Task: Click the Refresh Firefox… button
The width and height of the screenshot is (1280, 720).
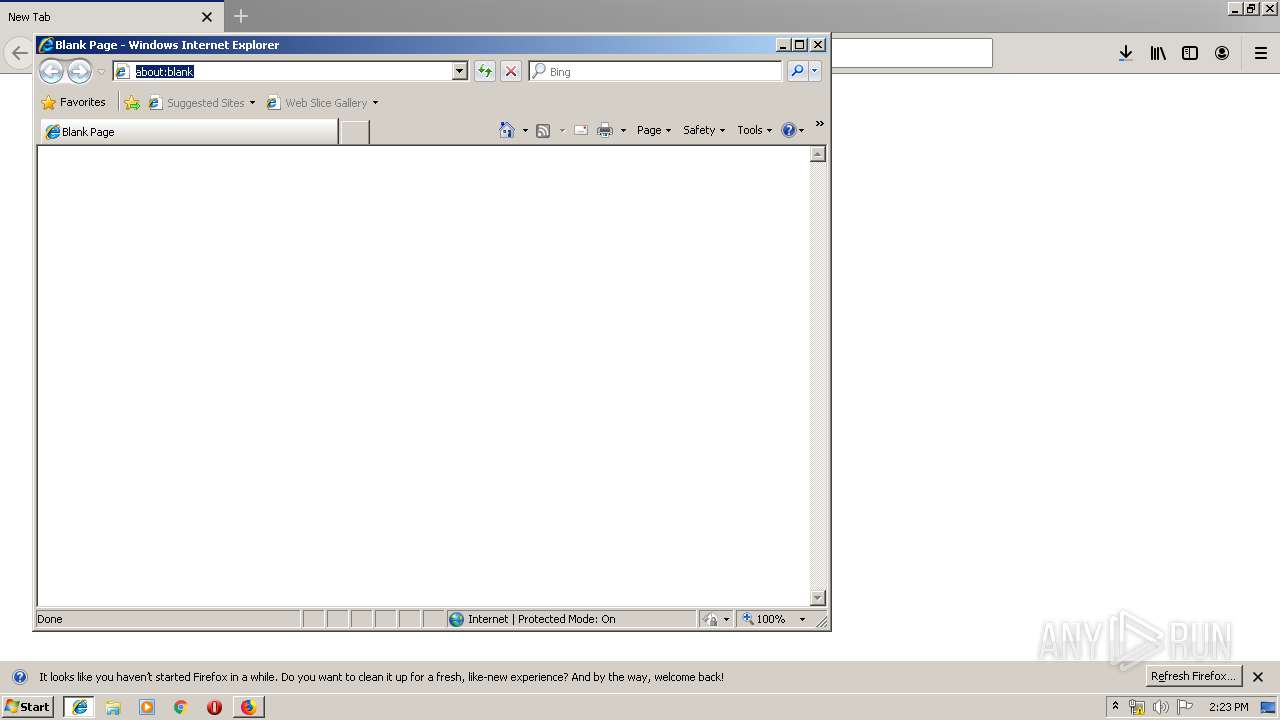Action: pyautogui.click(x=1194, y=676)
